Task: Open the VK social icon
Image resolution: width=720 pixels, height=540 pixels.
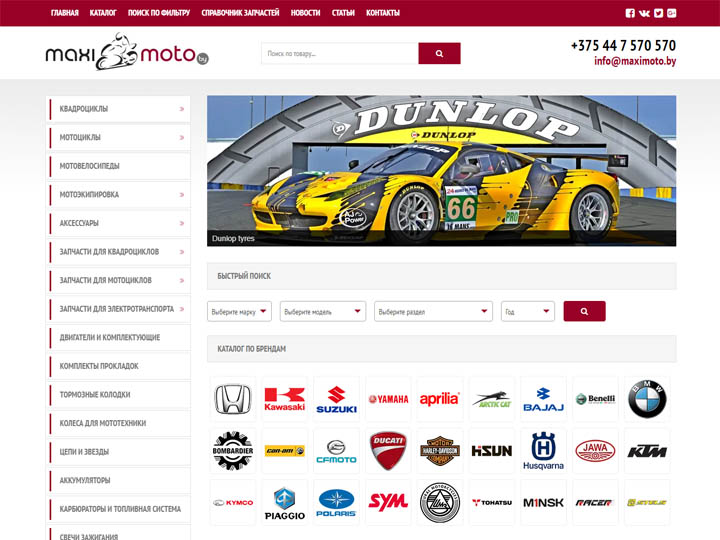Action: pos(644,13)
